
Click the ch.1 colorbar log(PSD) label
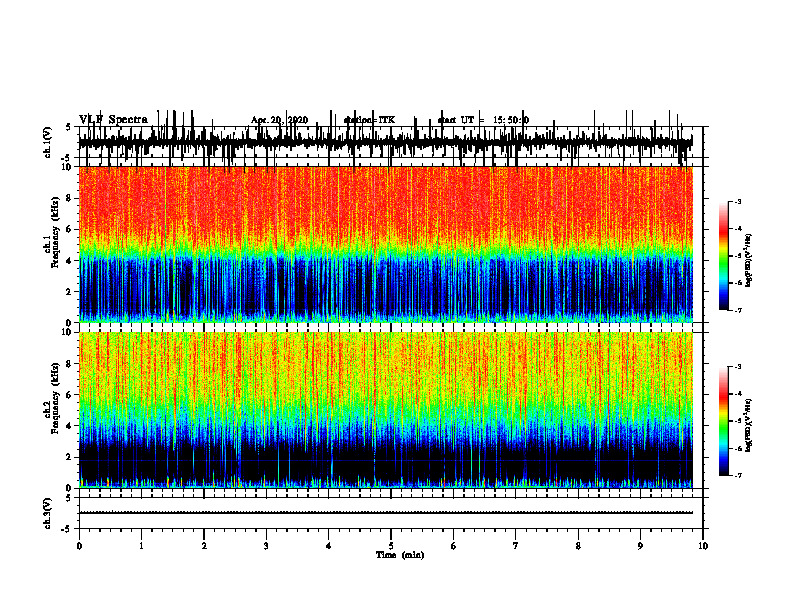(748, 260)
